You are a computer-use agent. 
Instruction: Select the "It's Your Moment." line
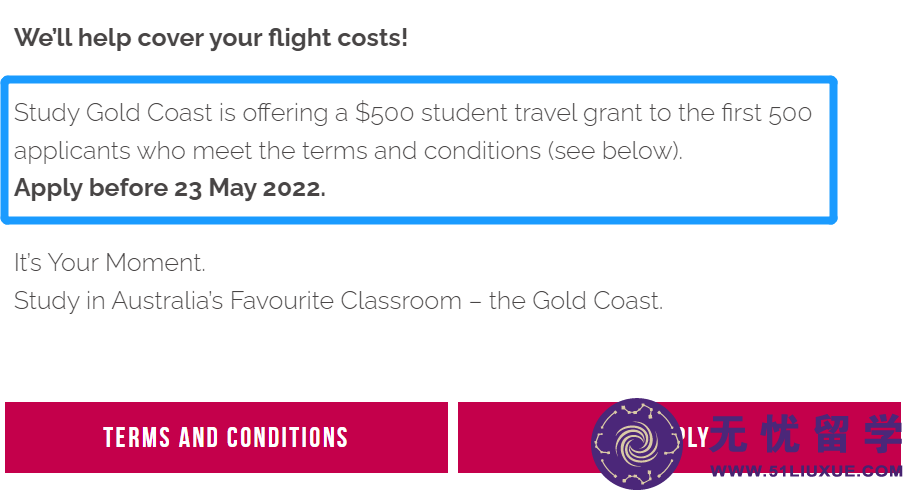point(109,263)
